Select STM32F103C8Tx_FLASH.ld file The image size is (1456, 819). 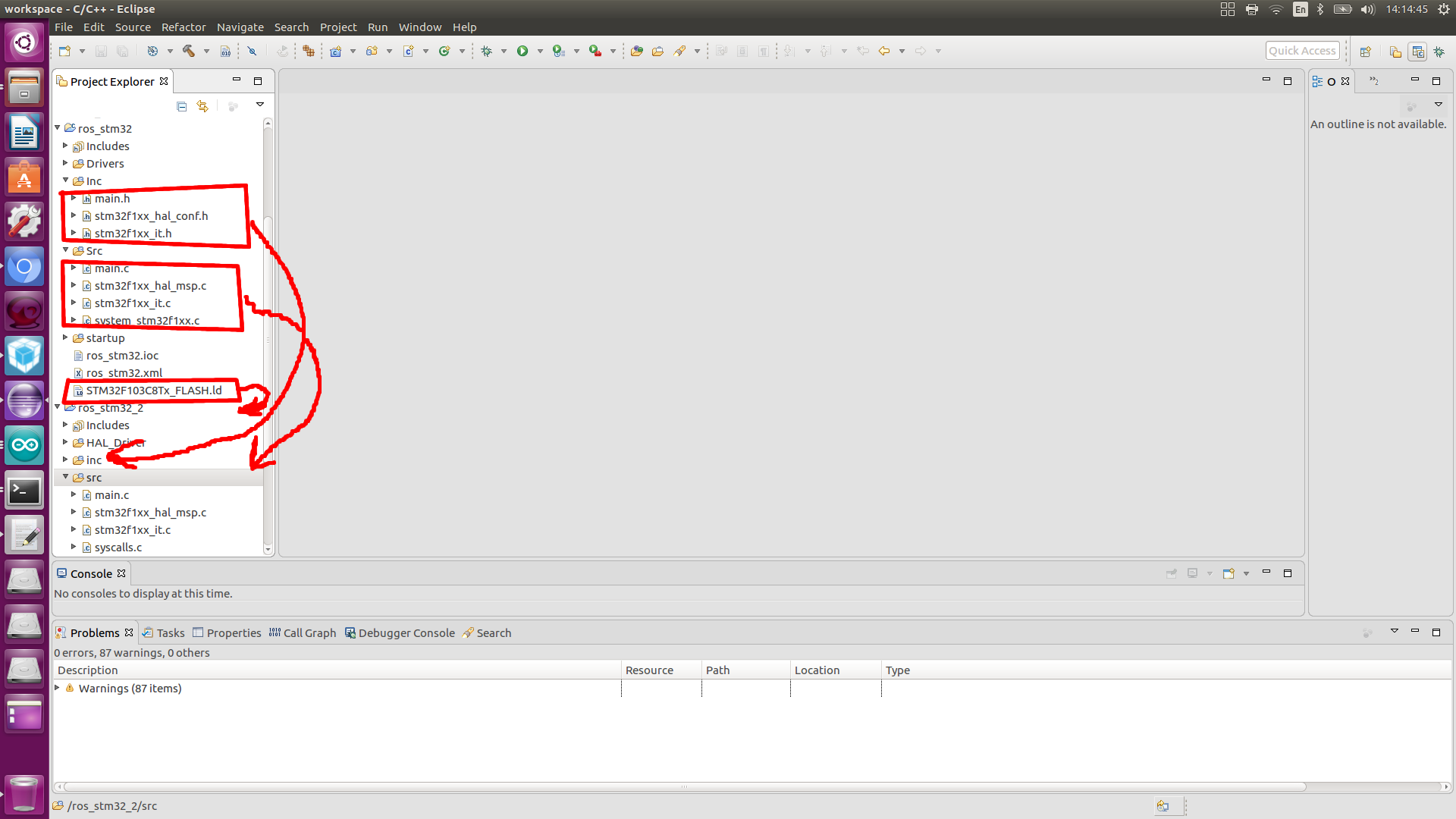point(154,390)
